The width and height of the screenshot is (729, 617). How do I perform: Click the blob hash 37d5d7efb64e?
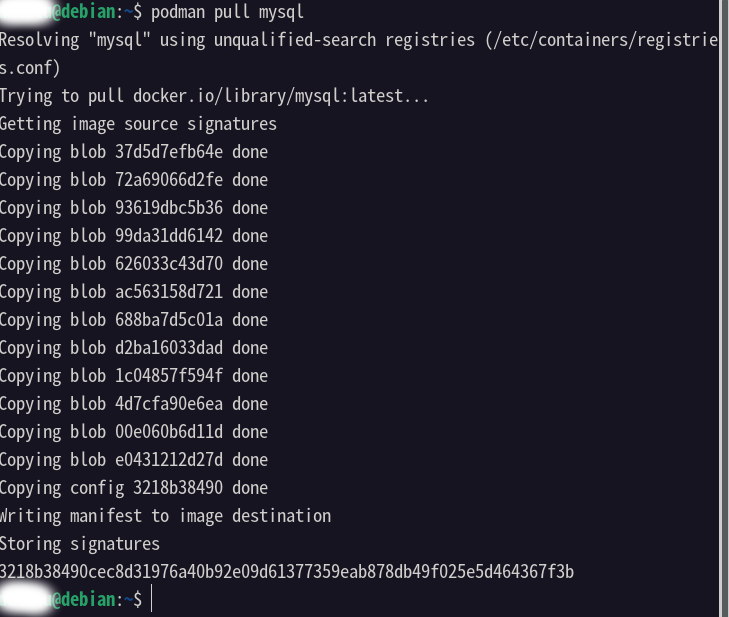tap(169, 152)
